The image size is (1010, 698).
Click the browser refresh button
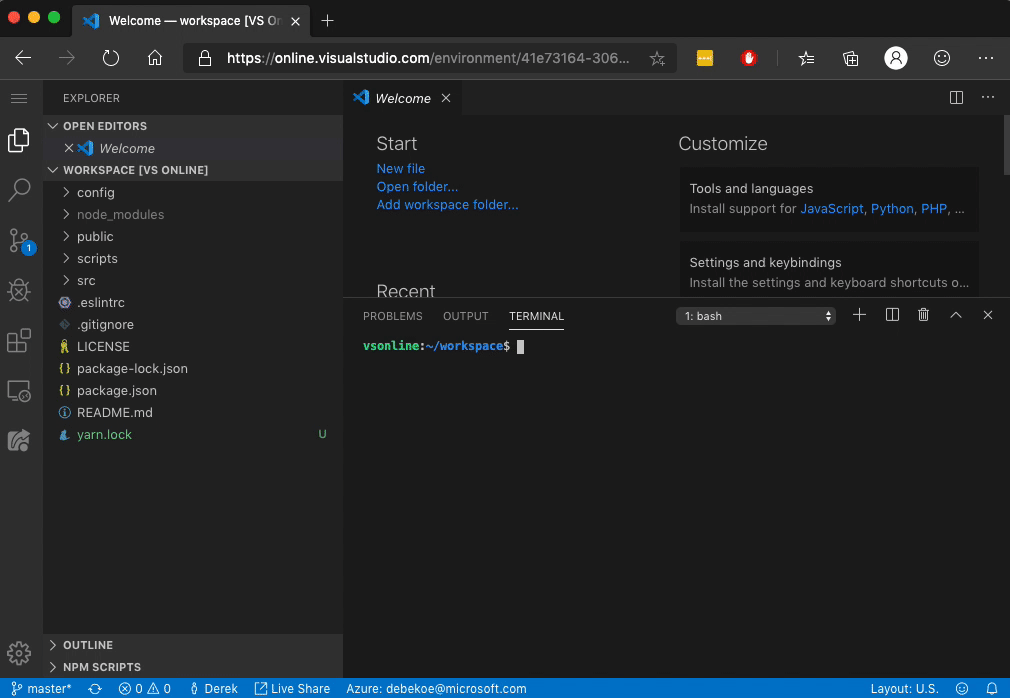coord(111,58)
